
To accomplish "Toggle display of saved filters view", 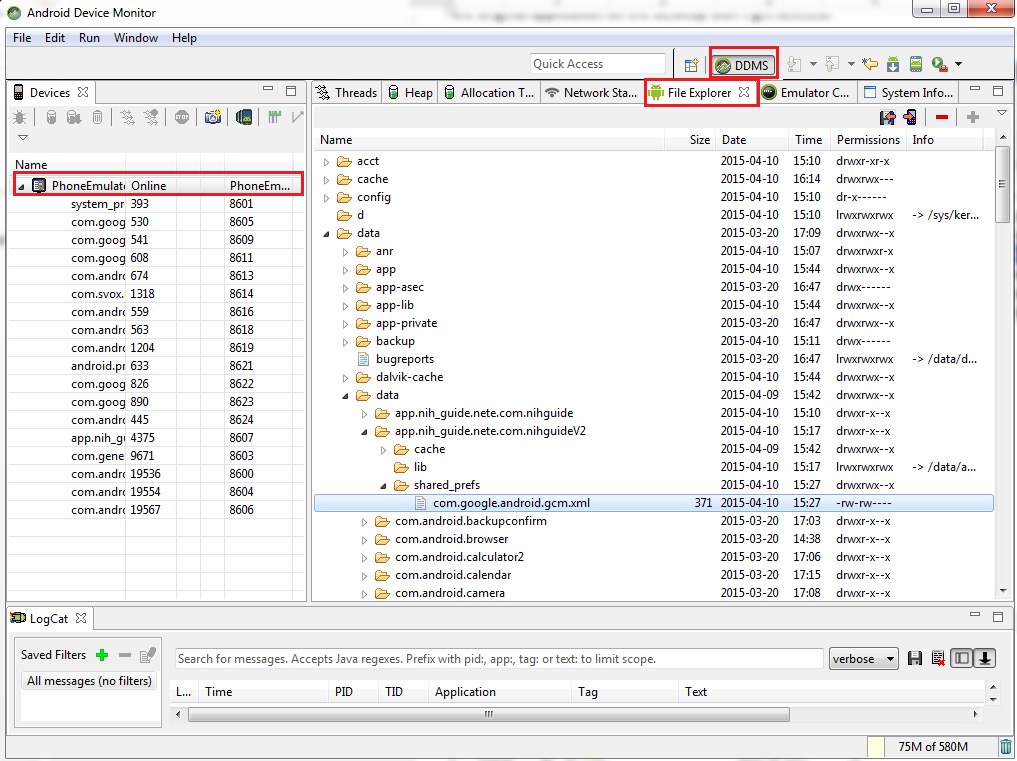I will coord(961,658).
